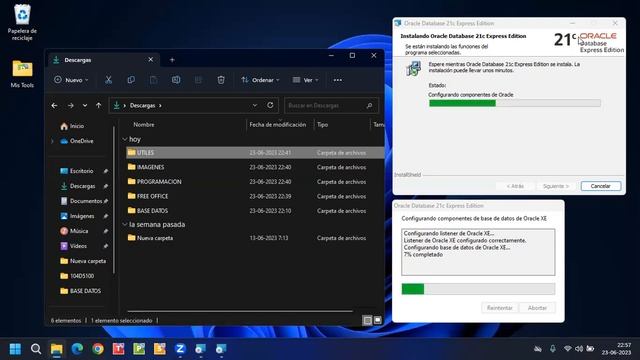Sort by Tipo column header
The image size is (640, 360).
coord(322,124)
